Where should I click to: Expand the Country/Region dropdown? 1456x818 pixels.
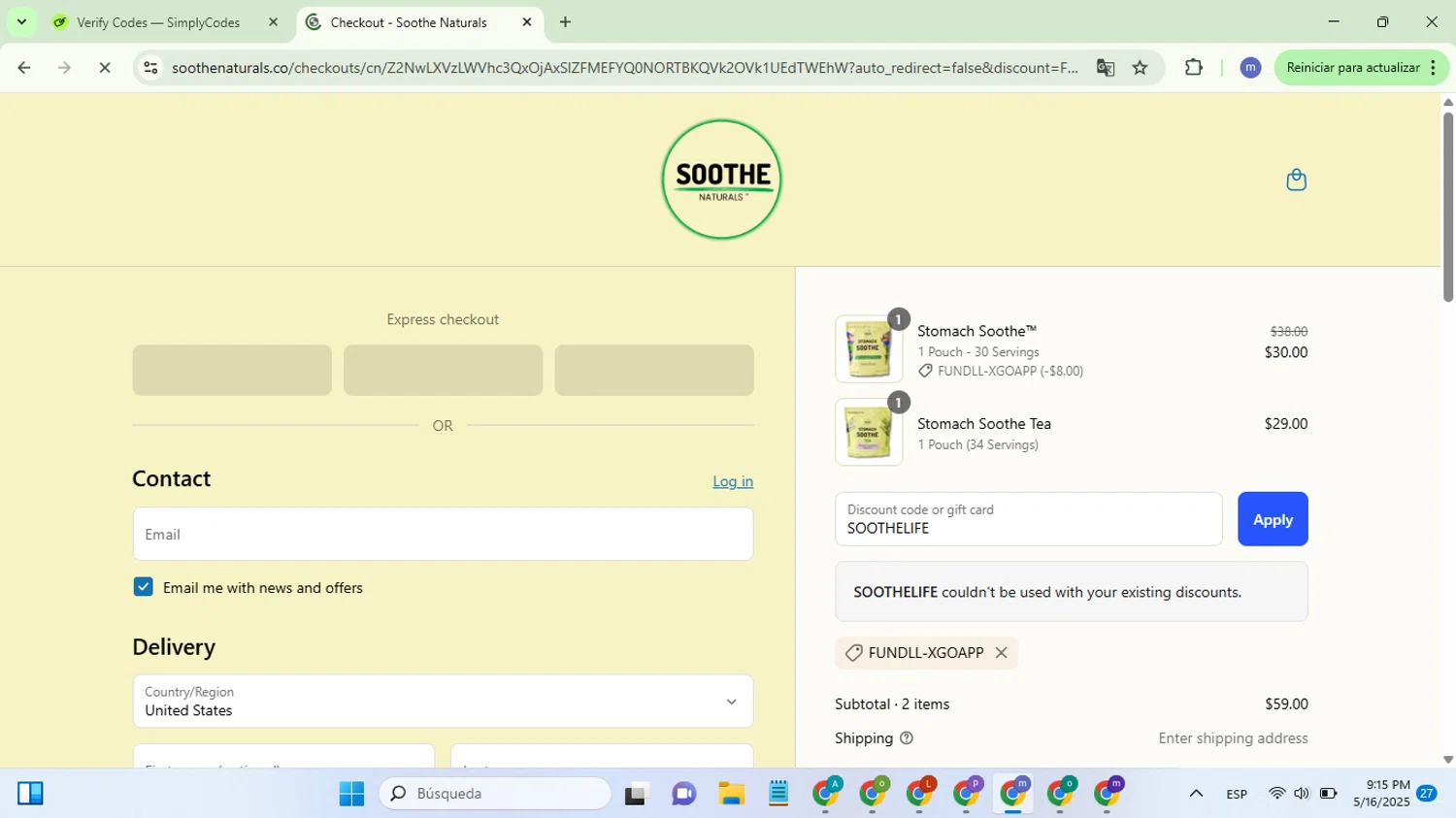[x=443, y=701]
